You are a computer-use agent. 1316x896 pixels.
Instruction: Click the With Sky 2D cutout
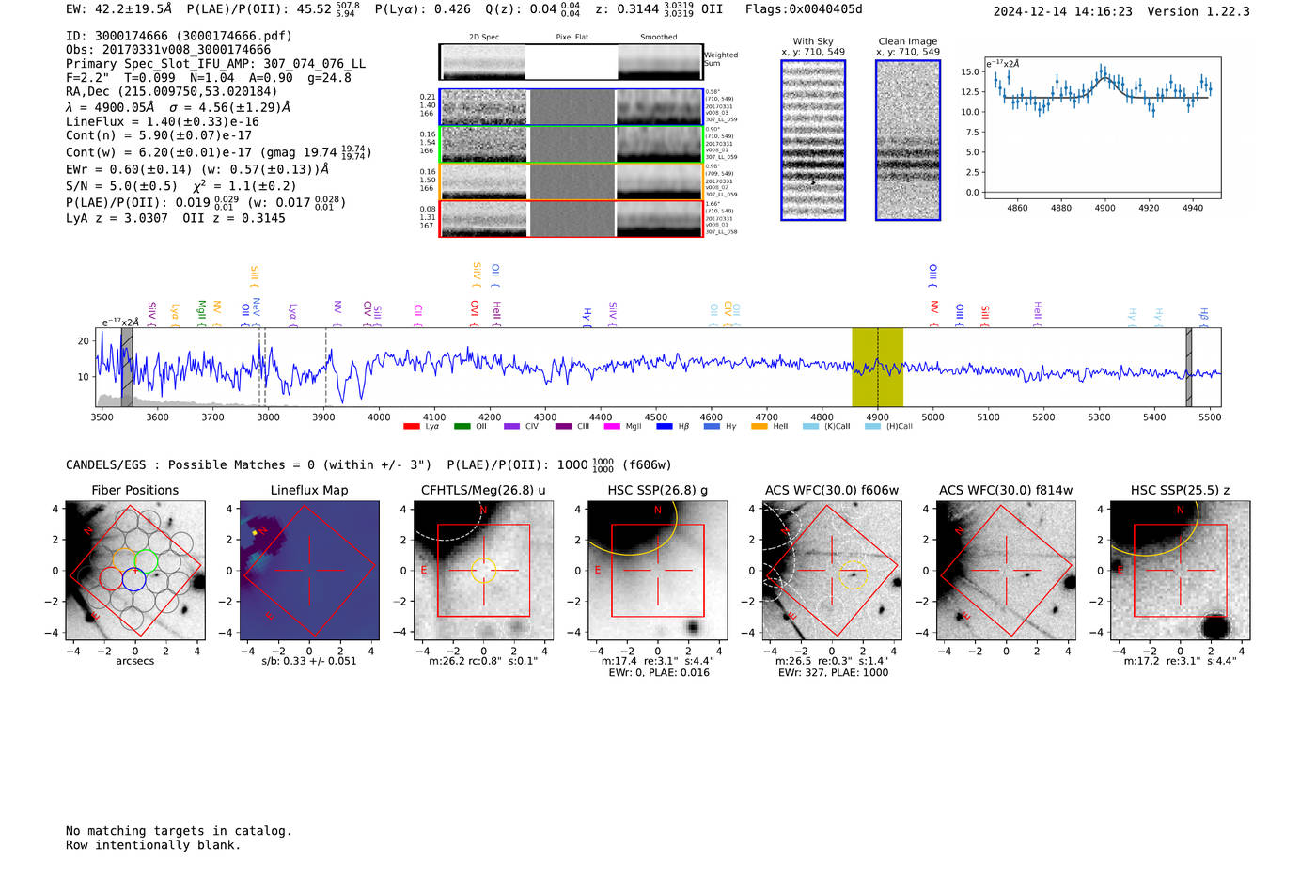pyautogui.click(x=813, y=140)
